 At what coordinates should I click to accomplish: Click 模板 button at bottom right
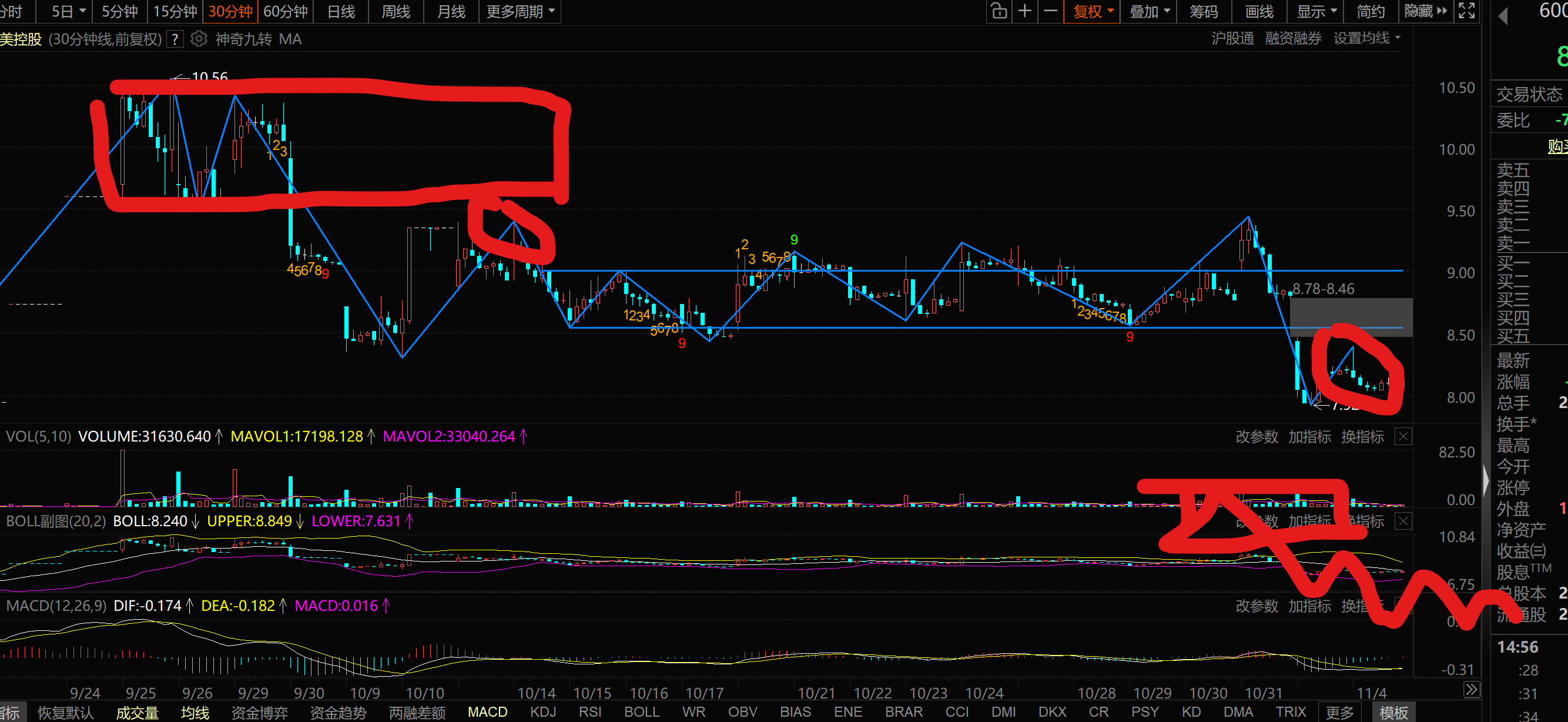1393,711
